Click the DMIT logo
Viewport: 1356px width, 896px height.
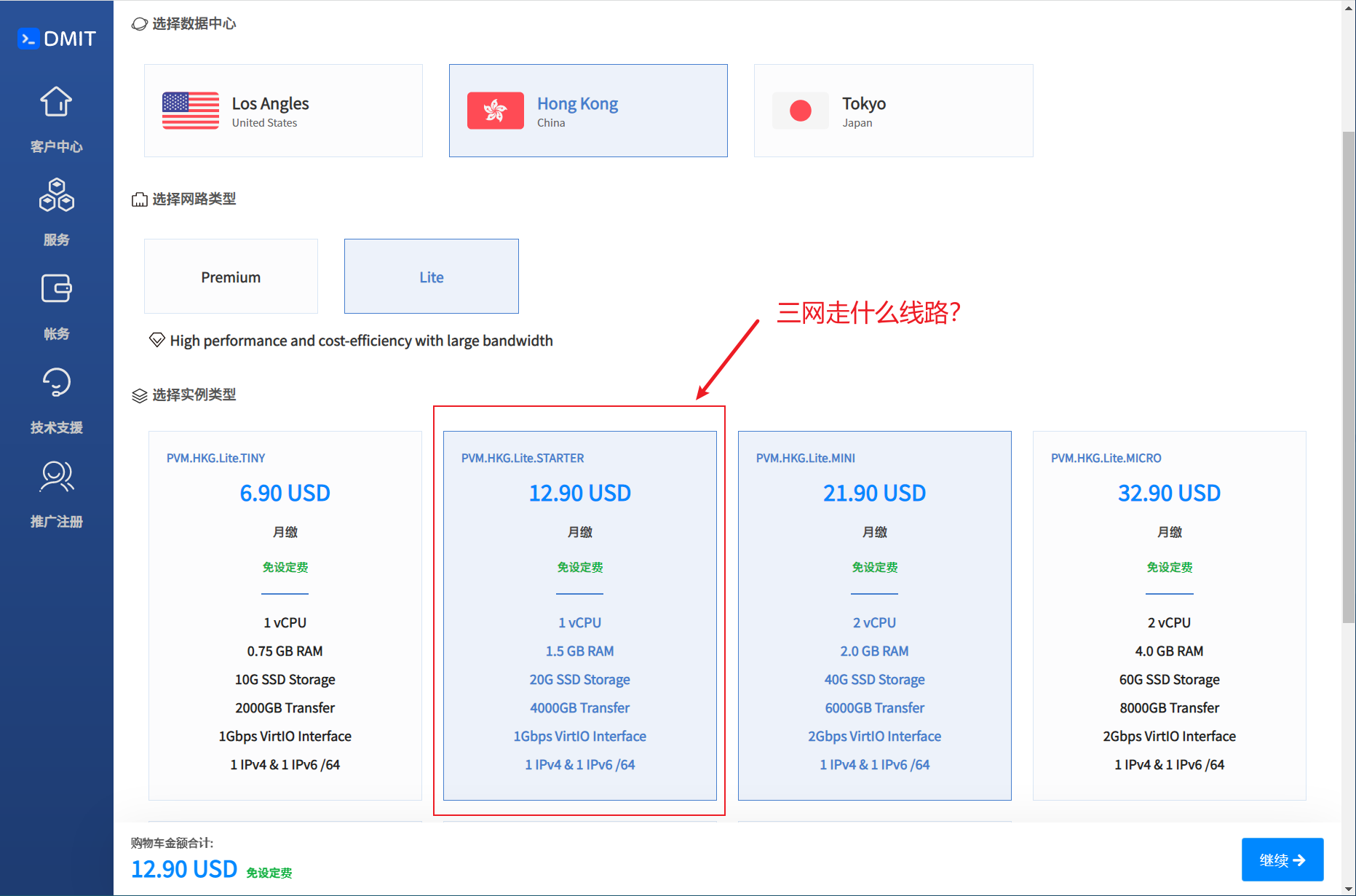57,39
